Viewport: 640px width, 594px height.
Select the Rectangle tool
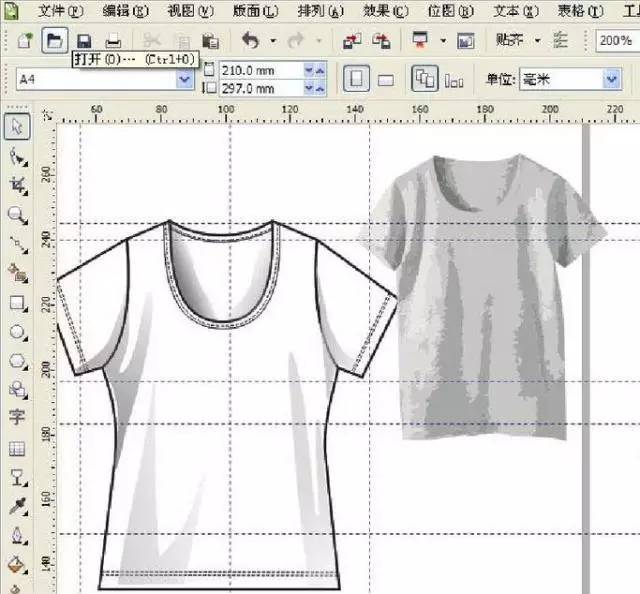click(17, 302)
